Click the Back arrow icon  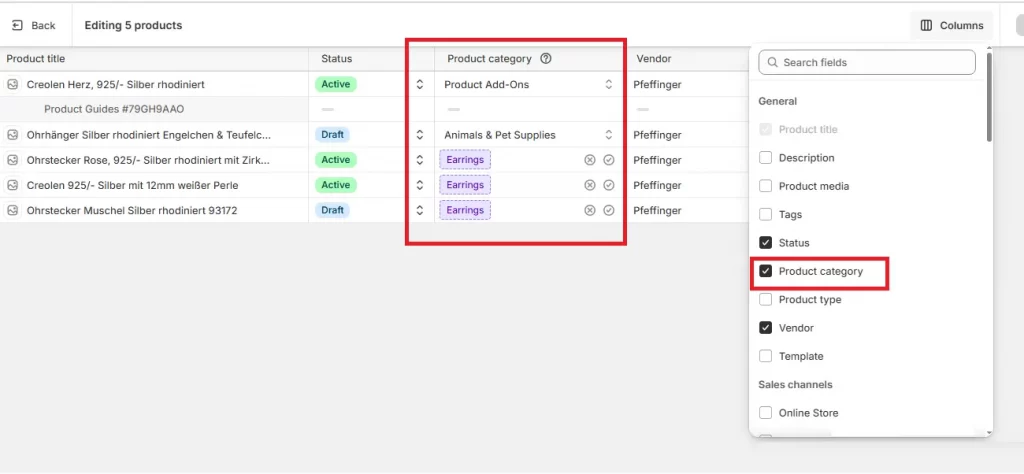[18, 25]
